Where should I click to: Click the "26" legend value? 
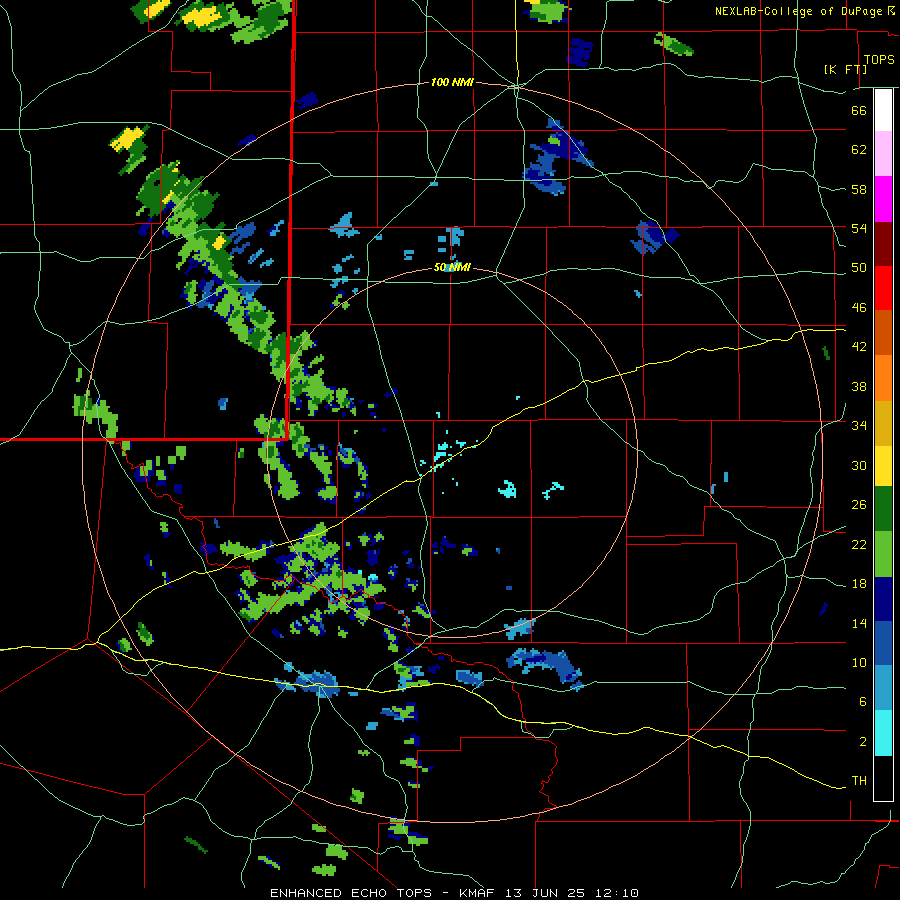(859, 505)
